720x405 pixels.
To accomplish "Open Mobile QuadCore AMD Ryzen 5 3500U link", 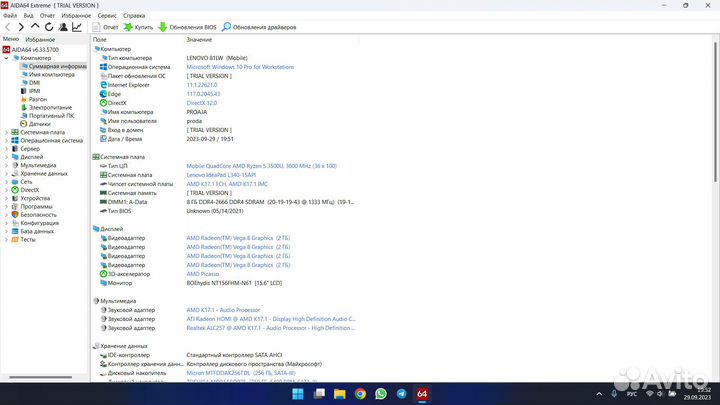I will coord(261,166).
